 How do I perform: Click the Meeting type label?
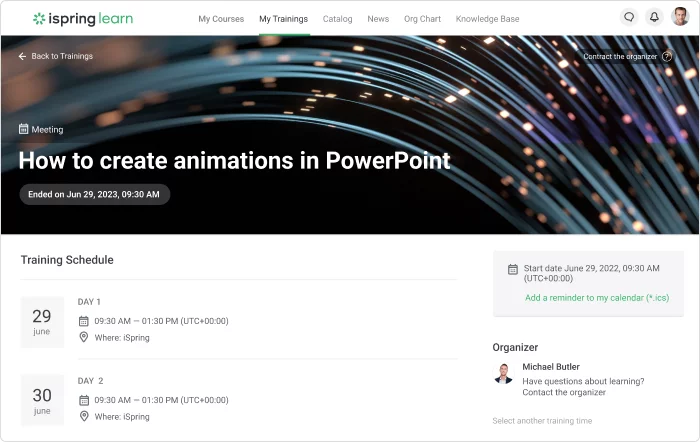(x=47, y=129)
